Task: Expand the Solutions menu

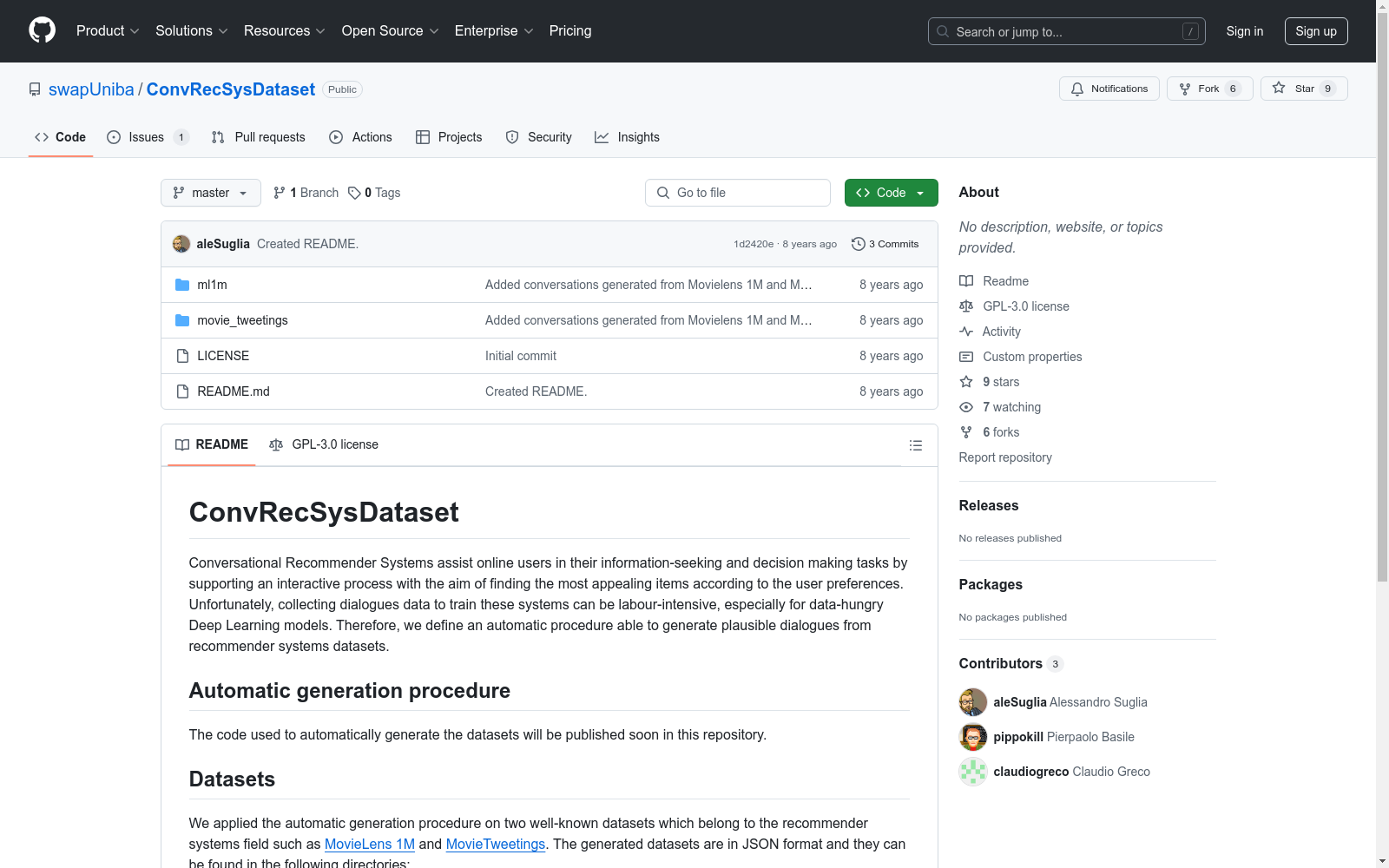Action: click(192, 31)
